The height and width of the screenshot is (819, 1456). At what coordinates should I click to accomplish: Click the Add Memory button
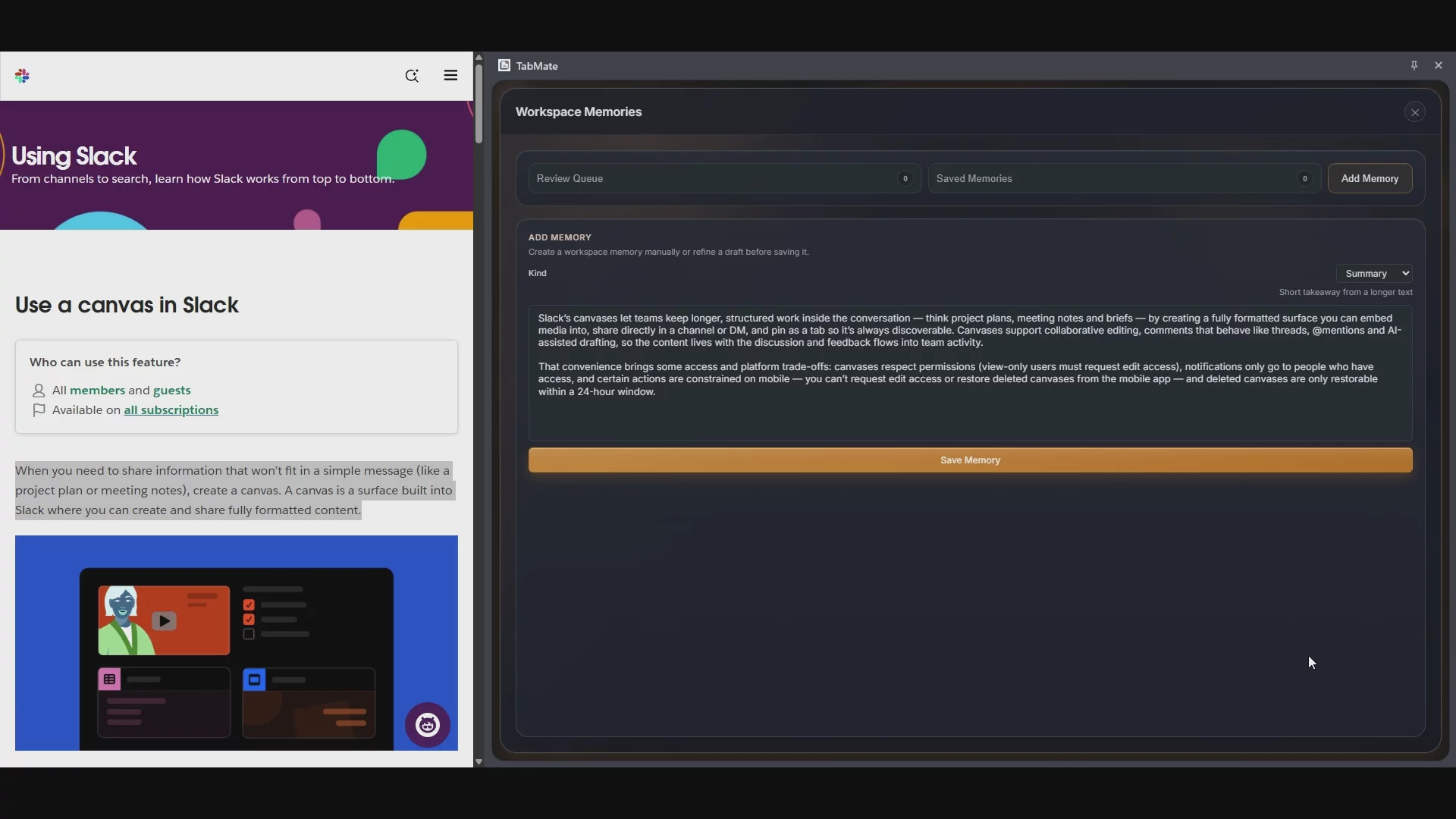pos(1370,178)
